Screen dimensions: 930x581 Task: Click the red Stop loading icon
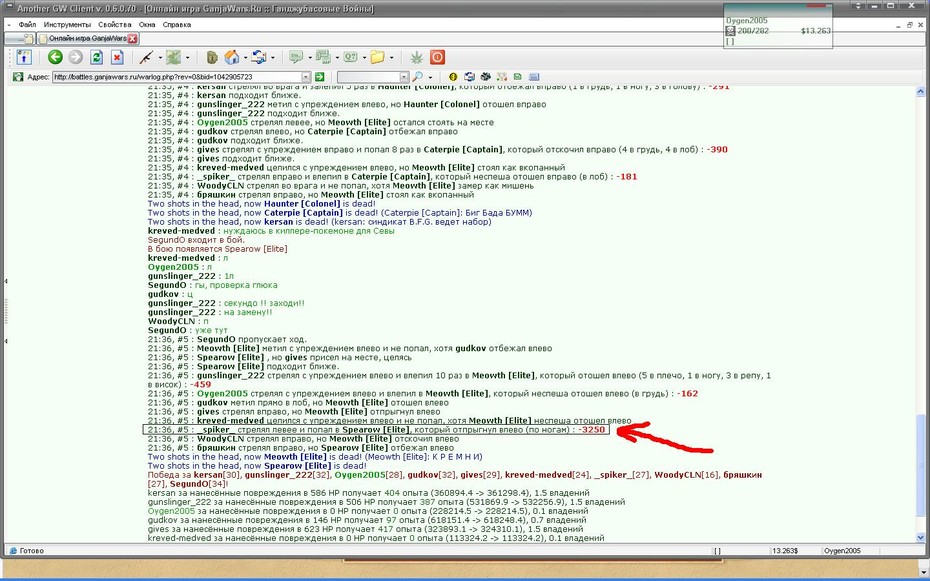(117, 57)
